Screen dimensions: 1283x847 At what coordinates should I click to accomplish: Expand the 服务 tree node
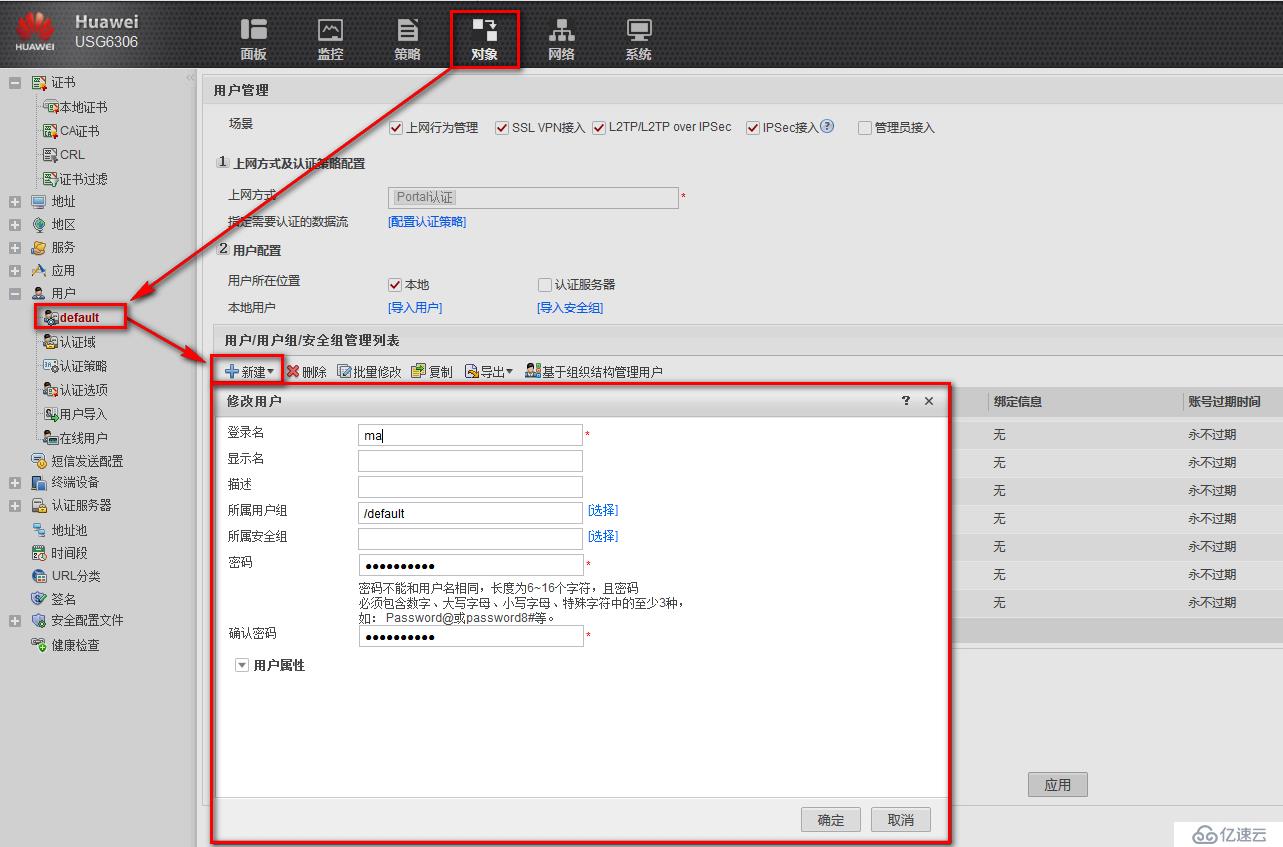click(15, 248)
